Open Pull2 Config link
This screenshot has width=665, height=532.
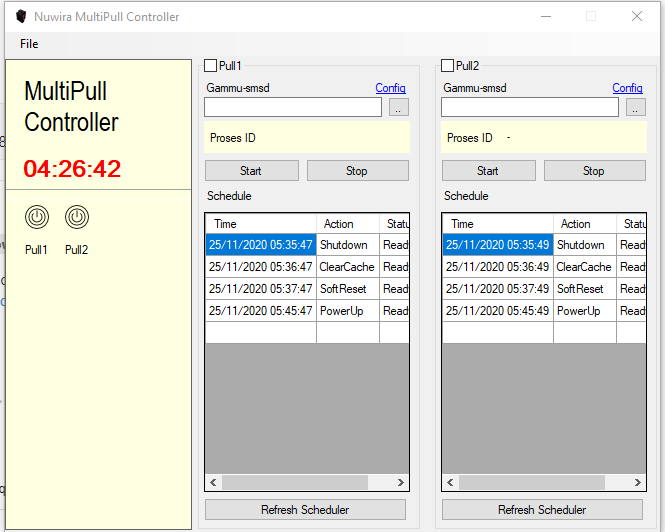(x=627, y=88)
